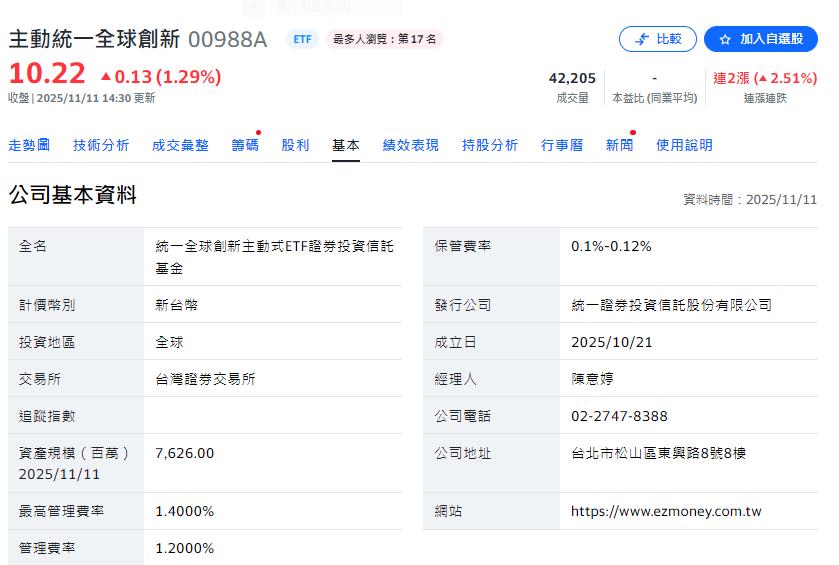Image resolution: width=839 pixels, height=565 pixels.
Task: Click the 收盤 2025/11/11 14:30 更新 timestamp
Action: click(x=82, y=98)
